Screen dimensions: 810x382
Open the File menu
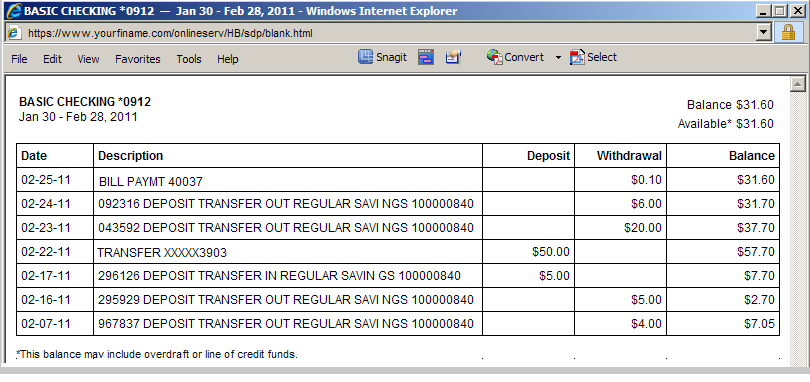click(x=19, y=59)
